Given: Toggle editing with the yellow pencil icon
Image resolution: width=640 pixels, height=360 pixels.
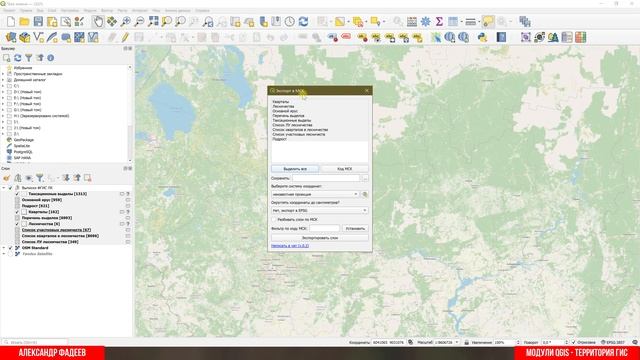Looking at the screenshot, I should (x=125, y=38).
